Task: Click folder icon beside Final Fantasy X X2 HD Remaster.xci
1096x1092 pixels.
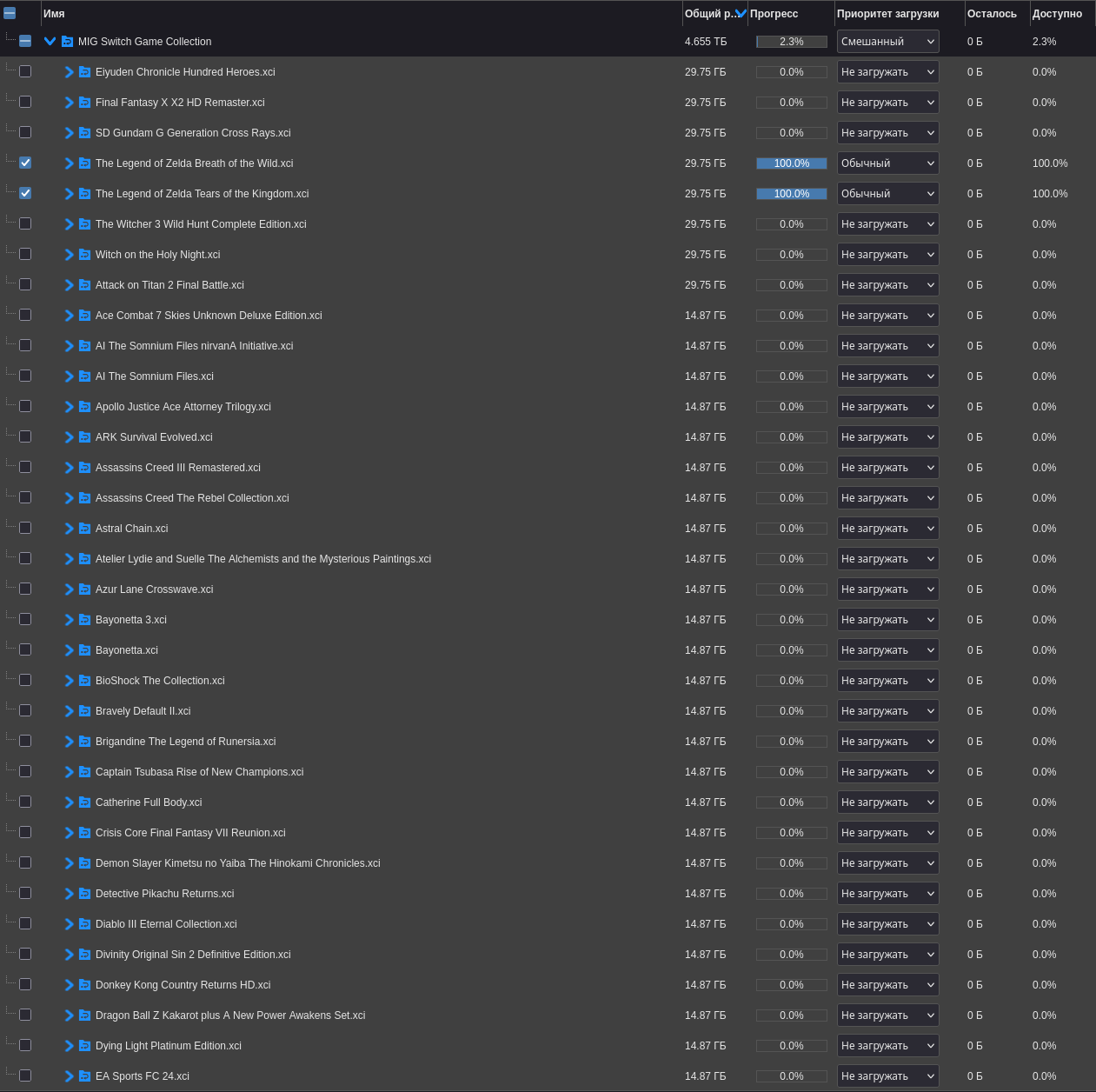Action: click(x=84, y=103)
